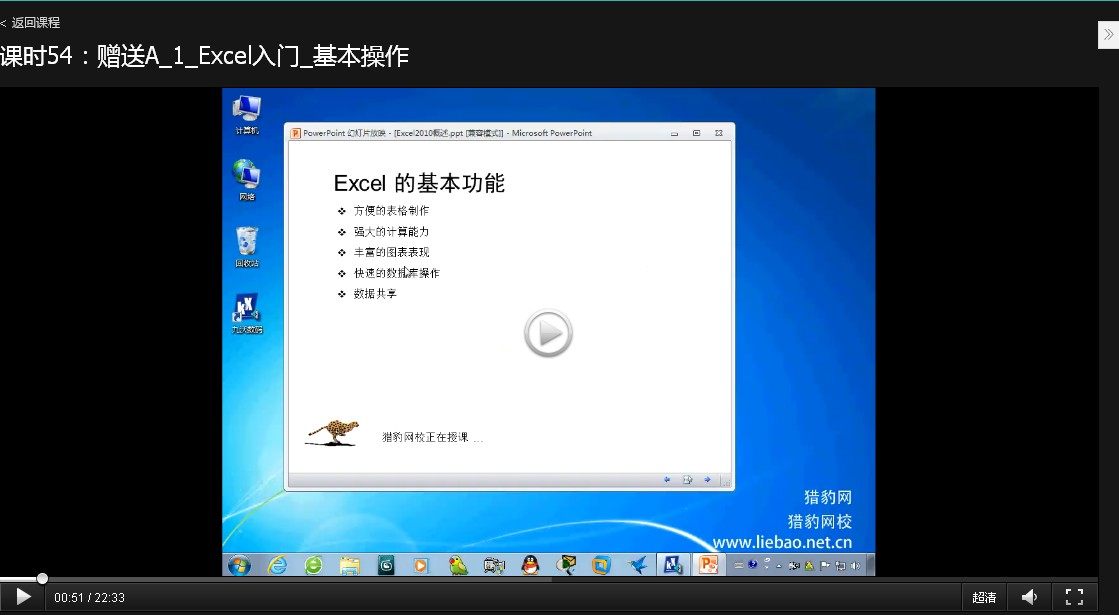Go to next slide arrow in PowerPoint
This screenshot has height=615, width=1119.
707,479
